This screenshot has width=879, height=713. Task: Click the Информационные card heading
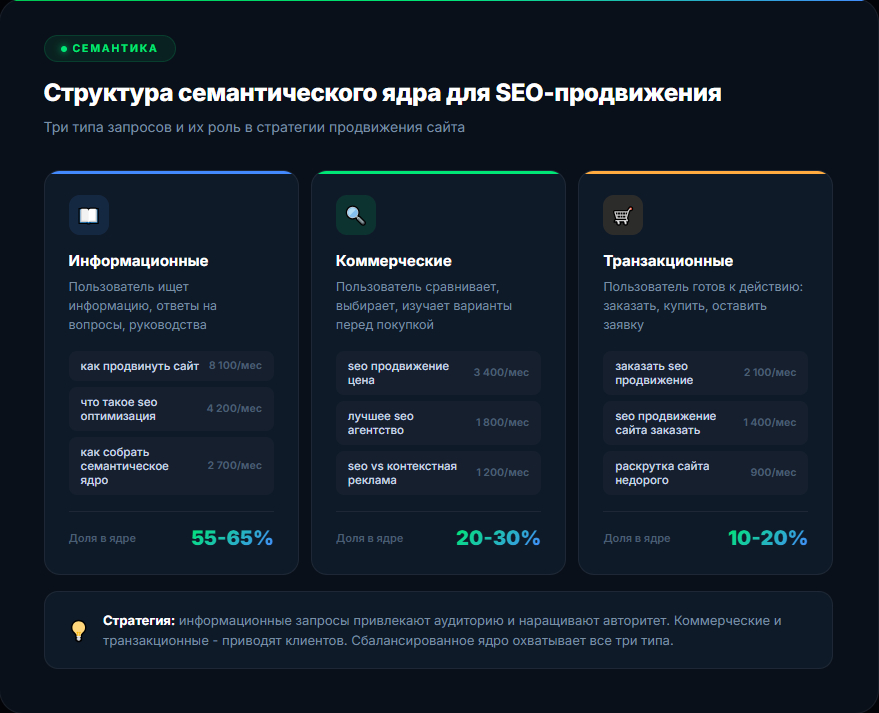(x=138, y=261)
